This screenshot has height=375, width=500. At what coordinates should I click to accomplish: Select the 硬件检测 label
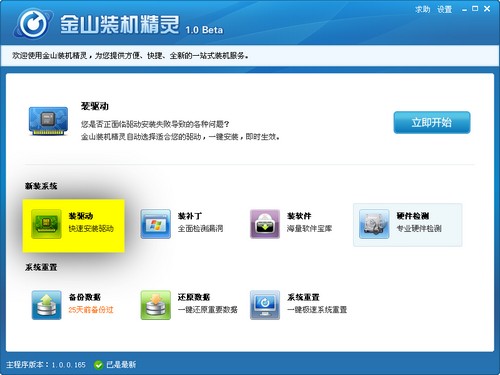pyautogui.click(x=413, y=216)
